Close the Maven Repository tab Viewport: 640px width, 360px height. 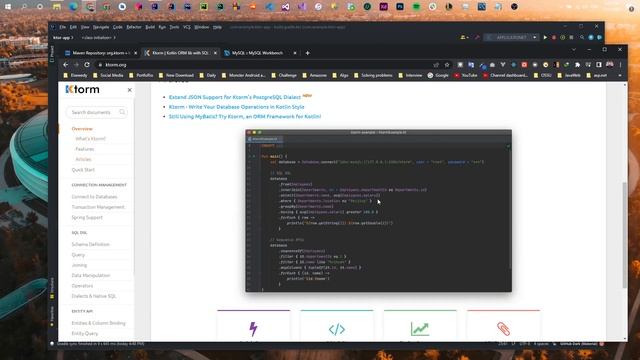(136, 53)
